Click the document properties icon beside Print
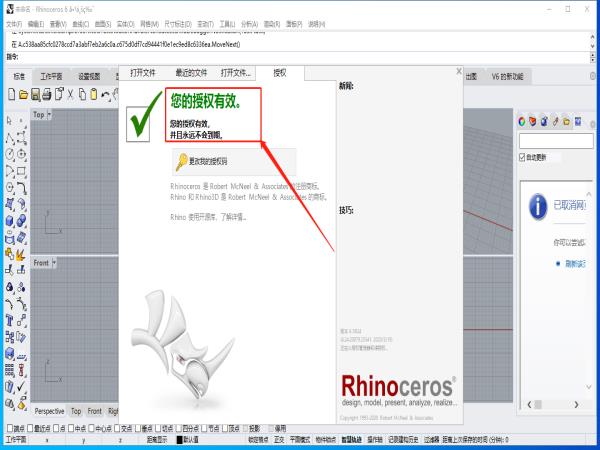 pyautogui.click(x=59, y=94)
